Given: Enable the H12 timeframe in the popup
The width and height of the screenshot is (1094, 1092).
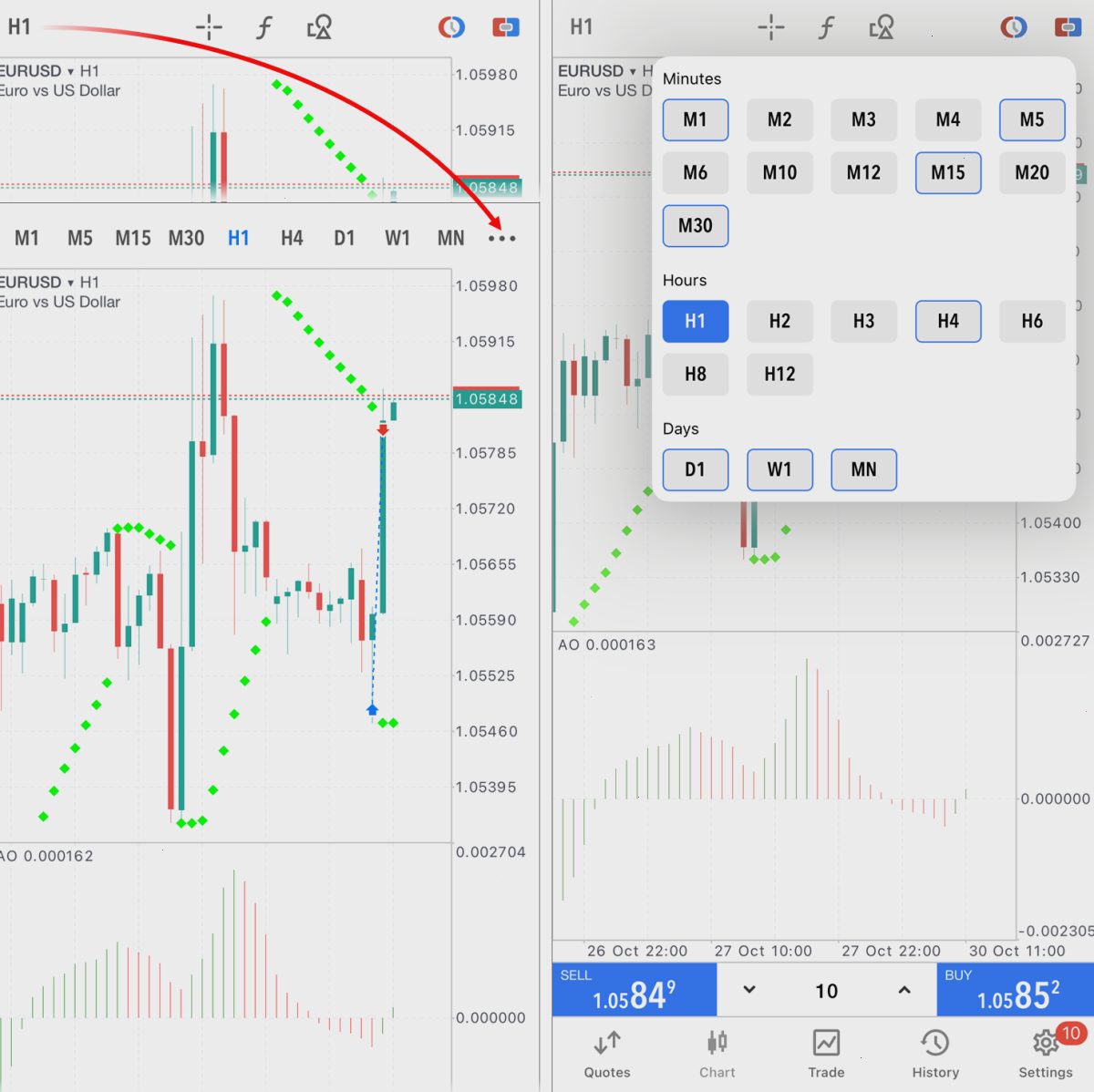Looking at the screenshot, I should 779,374.
